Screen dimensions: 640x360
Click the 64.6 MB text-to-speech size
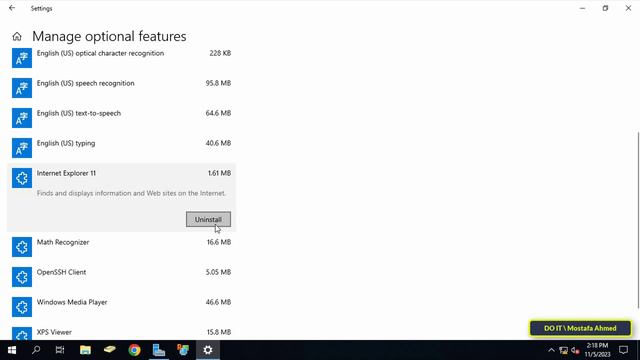tap(218, 113)
